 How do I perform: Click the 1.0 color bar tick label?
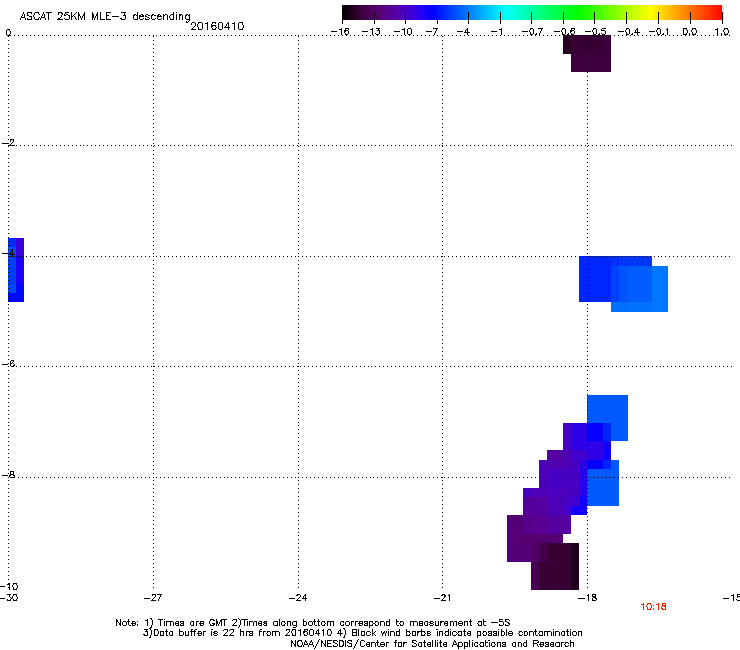(722, 32)
